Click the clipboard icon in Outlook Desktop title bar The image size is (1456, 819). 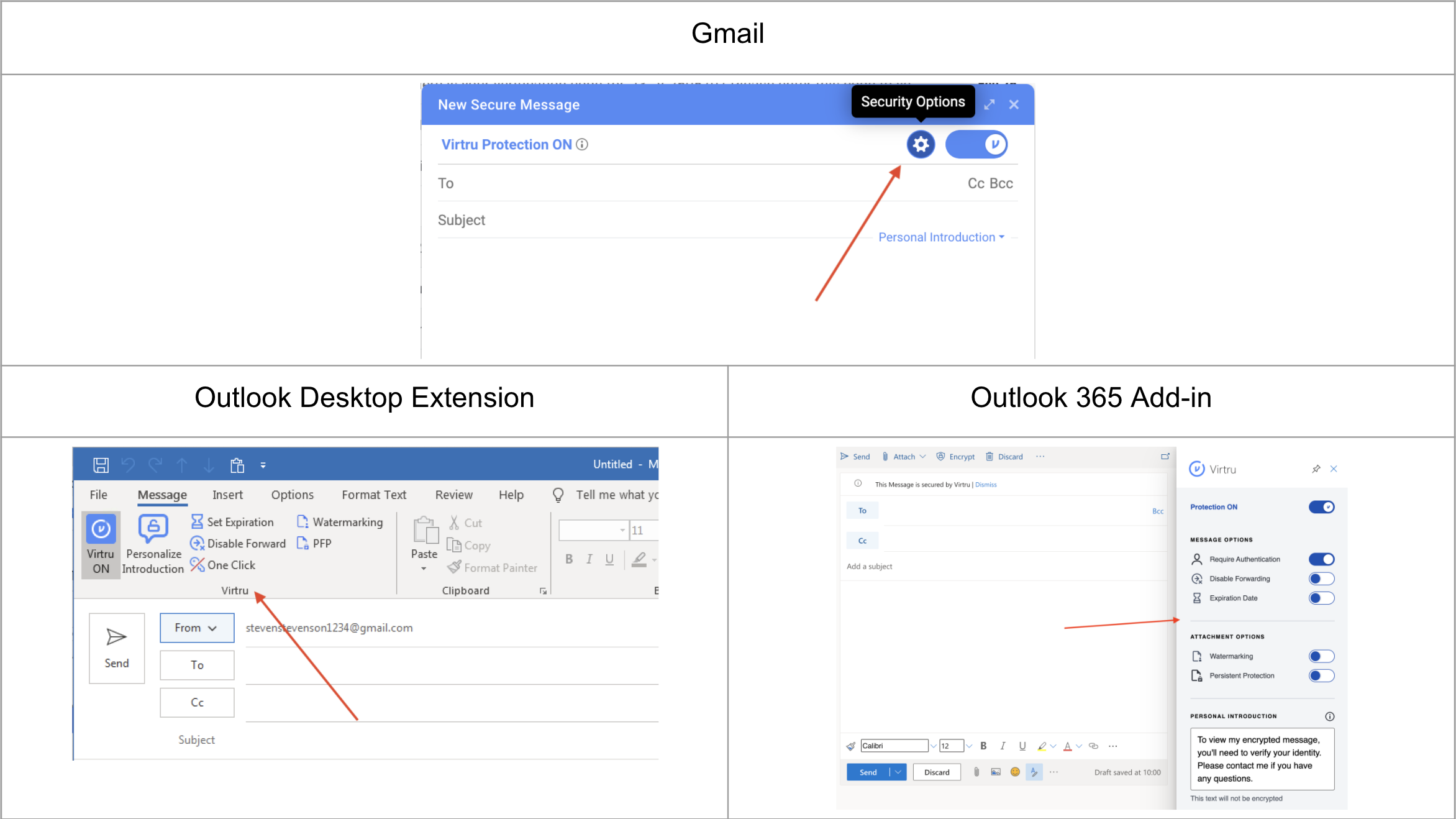click(237, 465)
